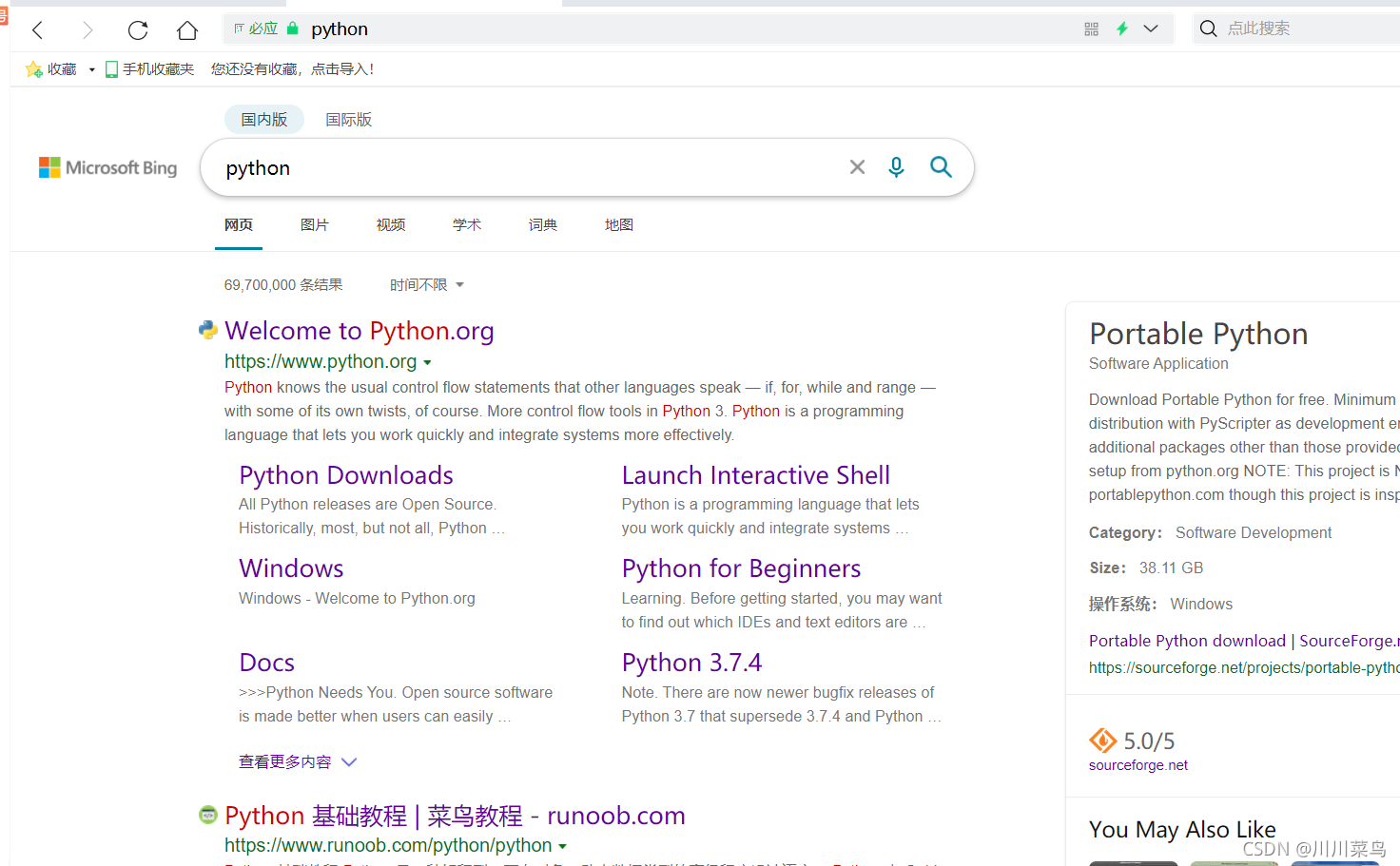
Task: Click the 69,700,000 条结果 result count
Action: point(283,285)
